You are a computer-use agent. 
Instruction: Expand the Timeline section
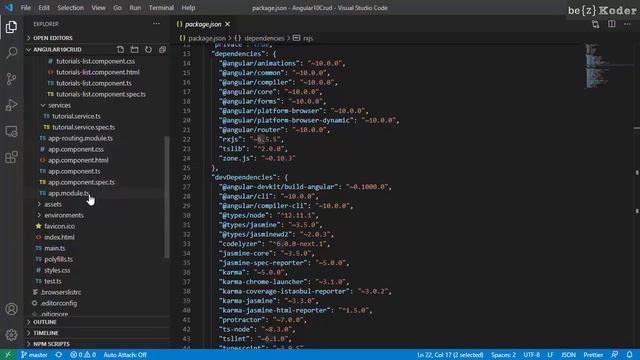coord(98,333)
